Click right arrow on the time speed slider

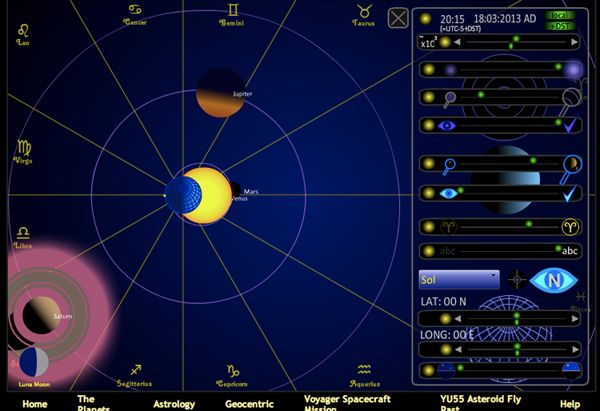point(573,43)
